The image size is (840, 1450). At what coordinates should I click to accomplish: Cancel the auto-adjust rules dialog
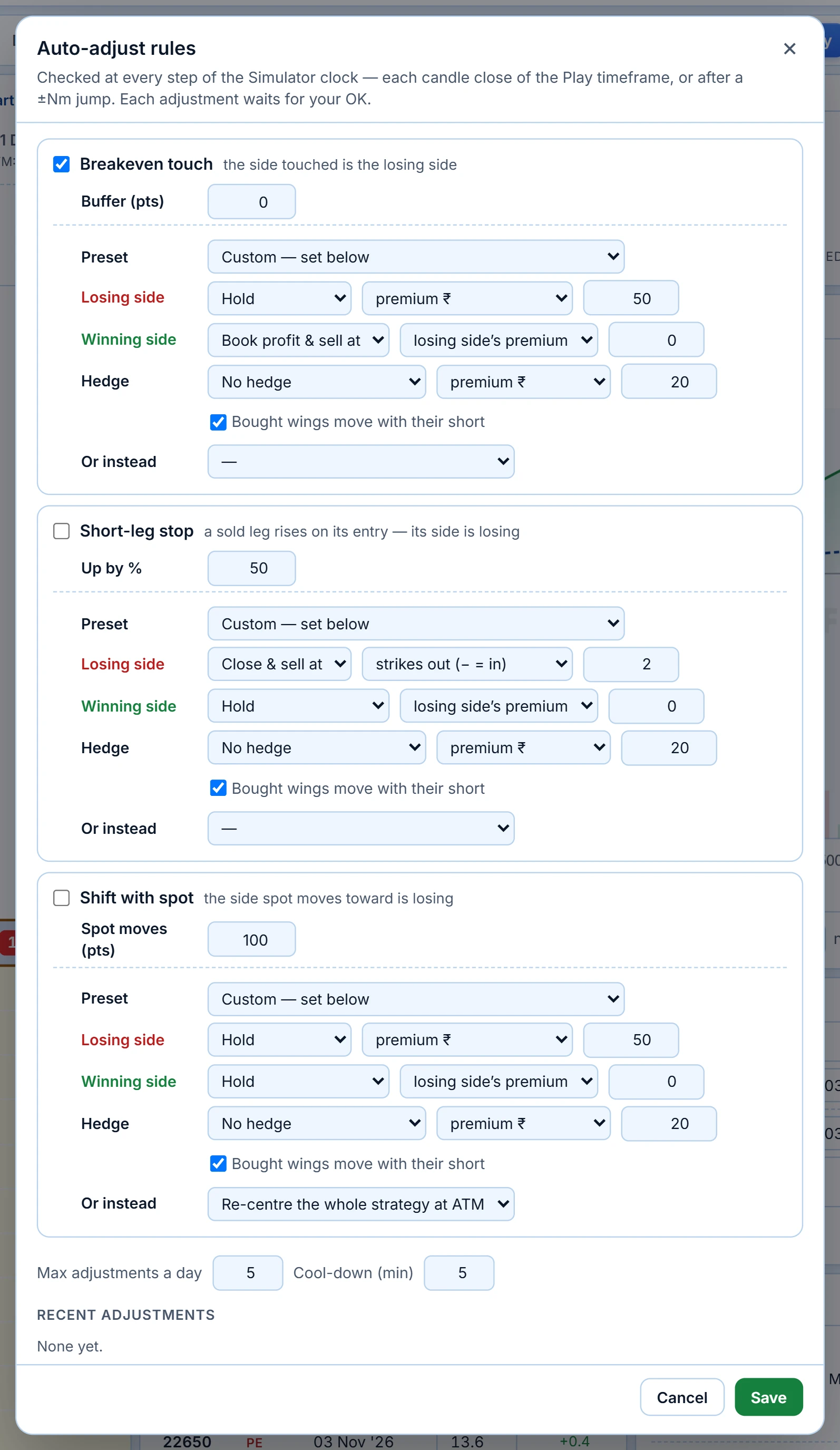tap(682, 1397)
